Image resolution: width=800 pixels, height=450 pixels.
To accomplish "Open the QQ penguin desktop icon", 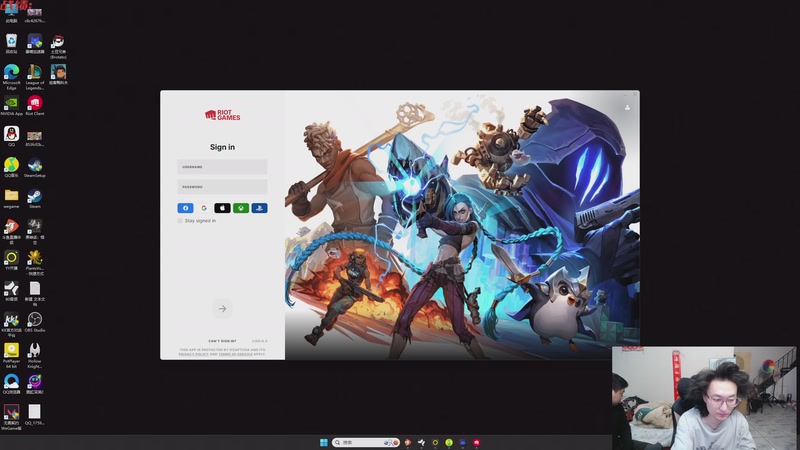I will [x=11, y=136].
